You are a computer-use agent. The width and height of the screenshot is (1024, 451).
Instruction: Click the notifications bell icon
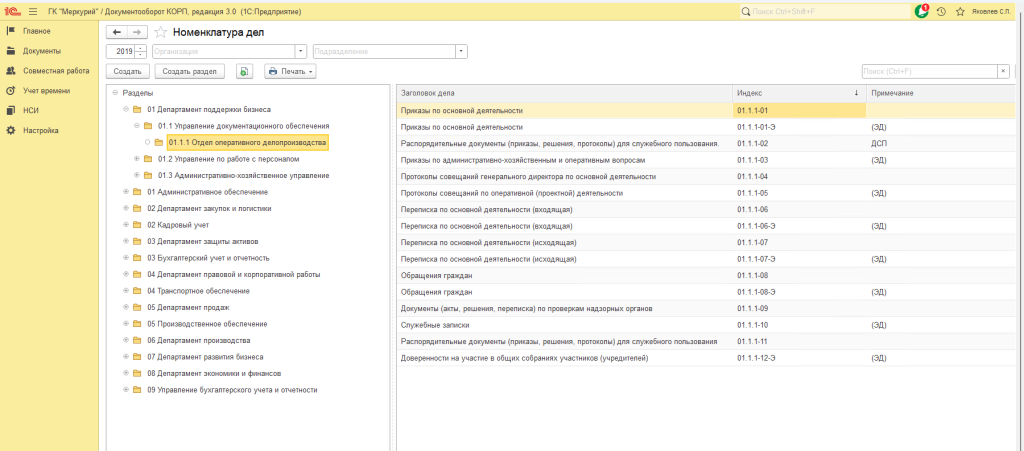pyautogui.click(x=921, y=11)
